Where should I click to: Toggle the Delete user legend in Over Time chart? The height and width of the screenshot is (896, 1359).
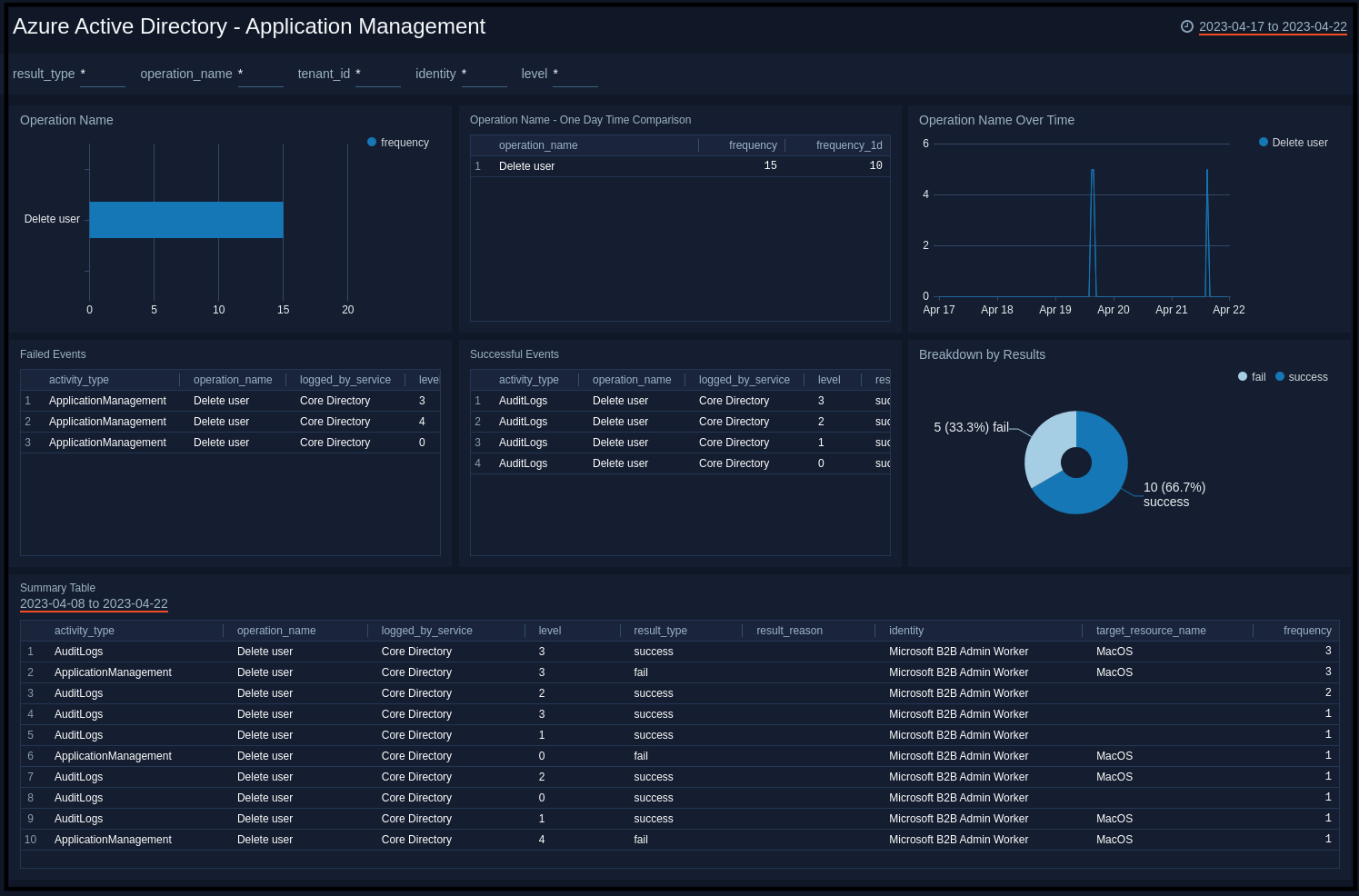point(1293,143)
